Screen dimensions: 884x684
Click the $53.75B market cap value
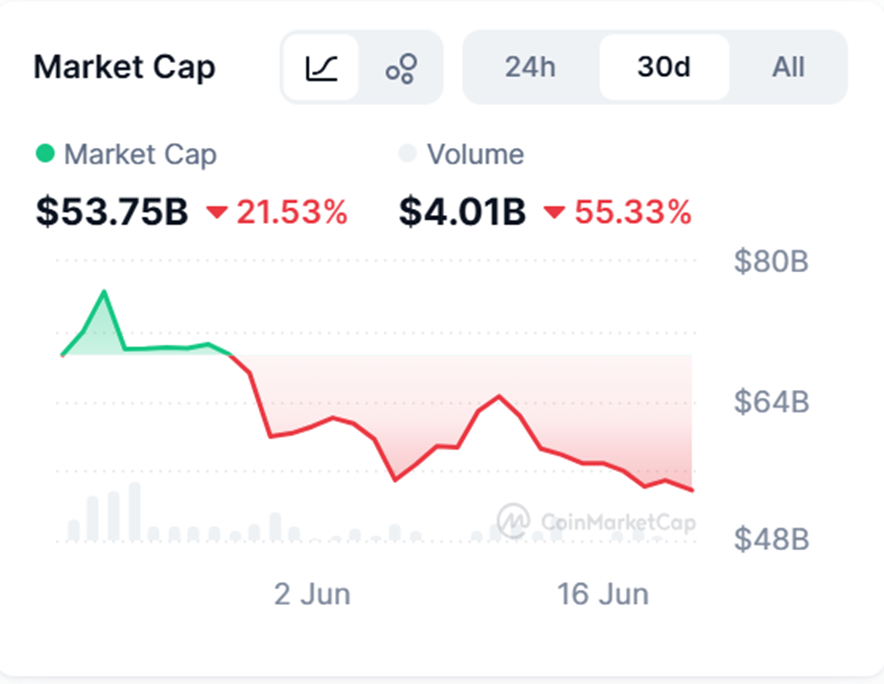[112, 212]
